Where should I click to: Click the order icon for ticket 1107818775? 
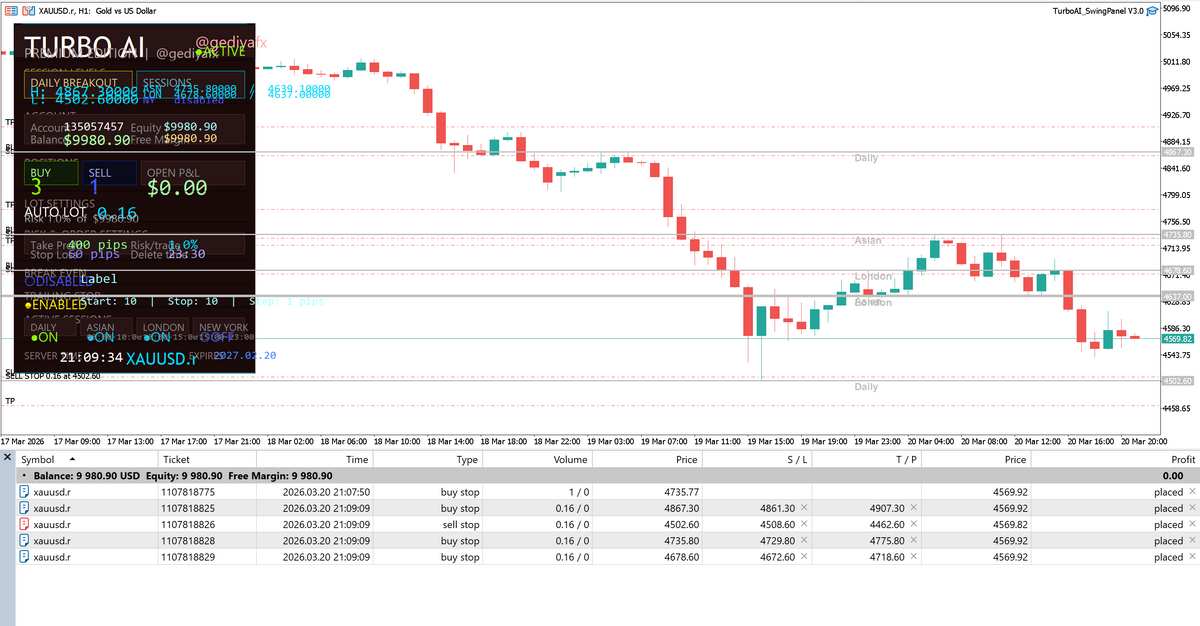click(x=24, y=492)
